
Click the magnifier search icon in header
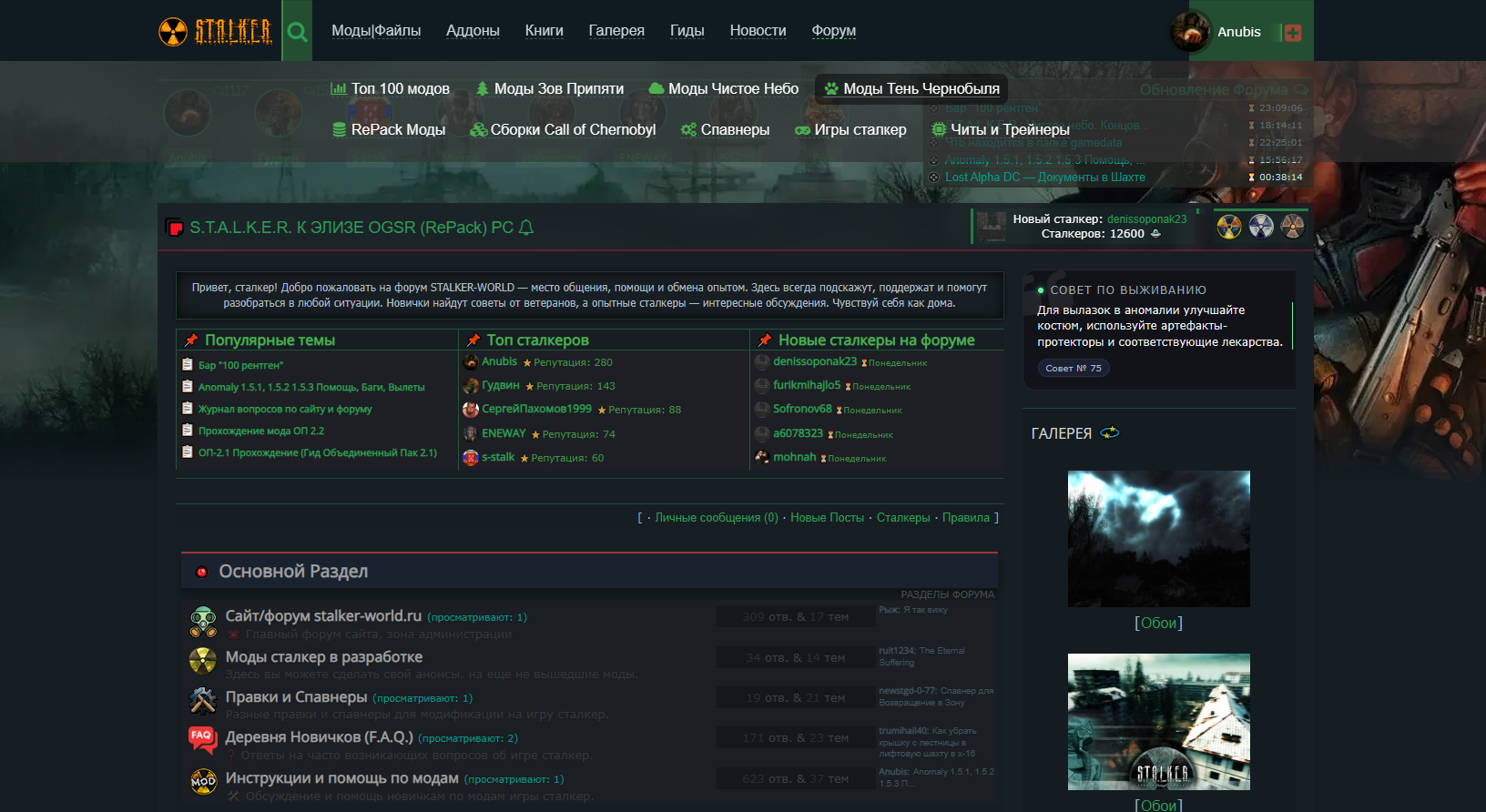click(297, 32)
